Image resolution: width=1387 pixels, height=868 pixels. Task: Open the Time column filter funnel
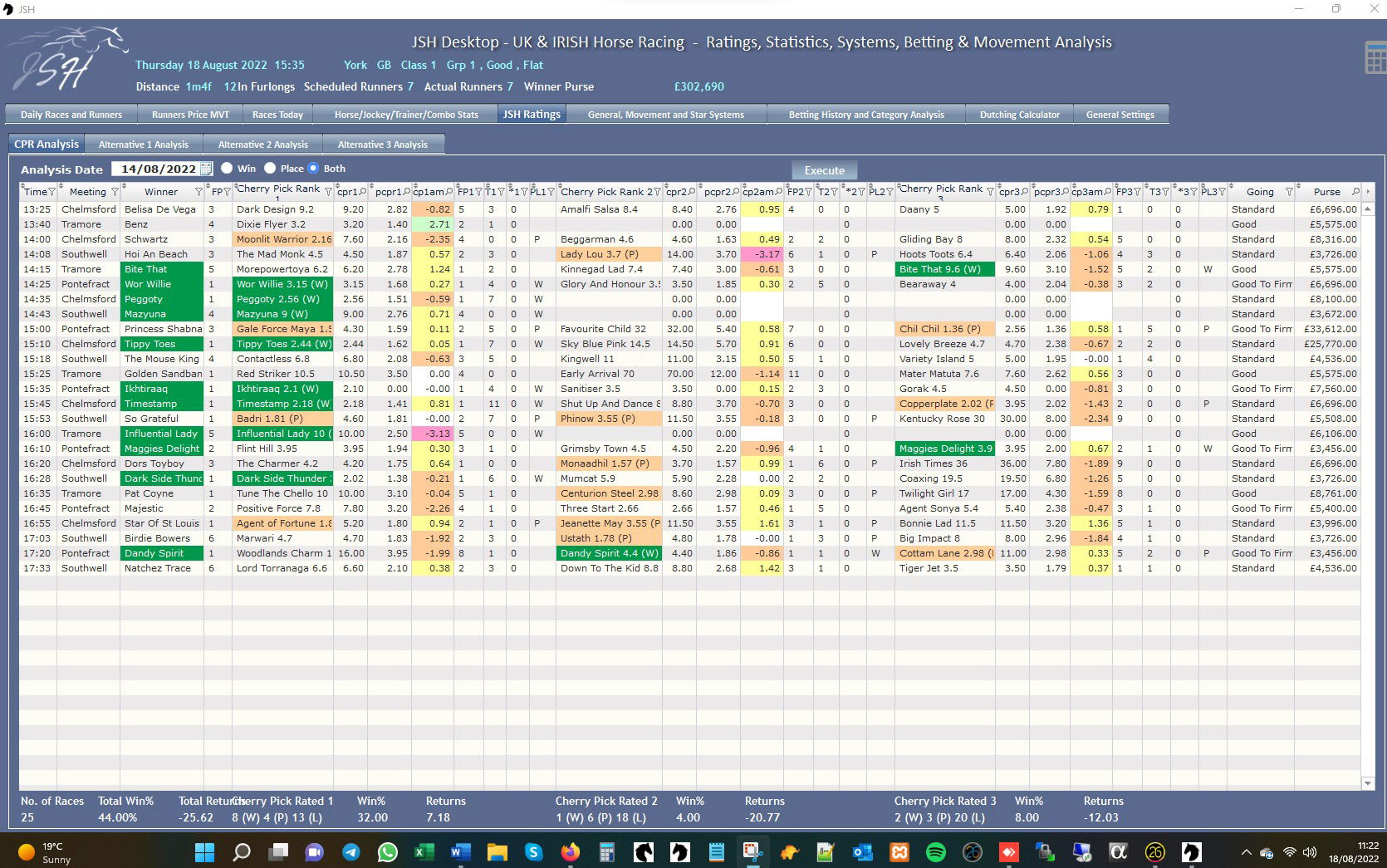[x=51, y=192]
